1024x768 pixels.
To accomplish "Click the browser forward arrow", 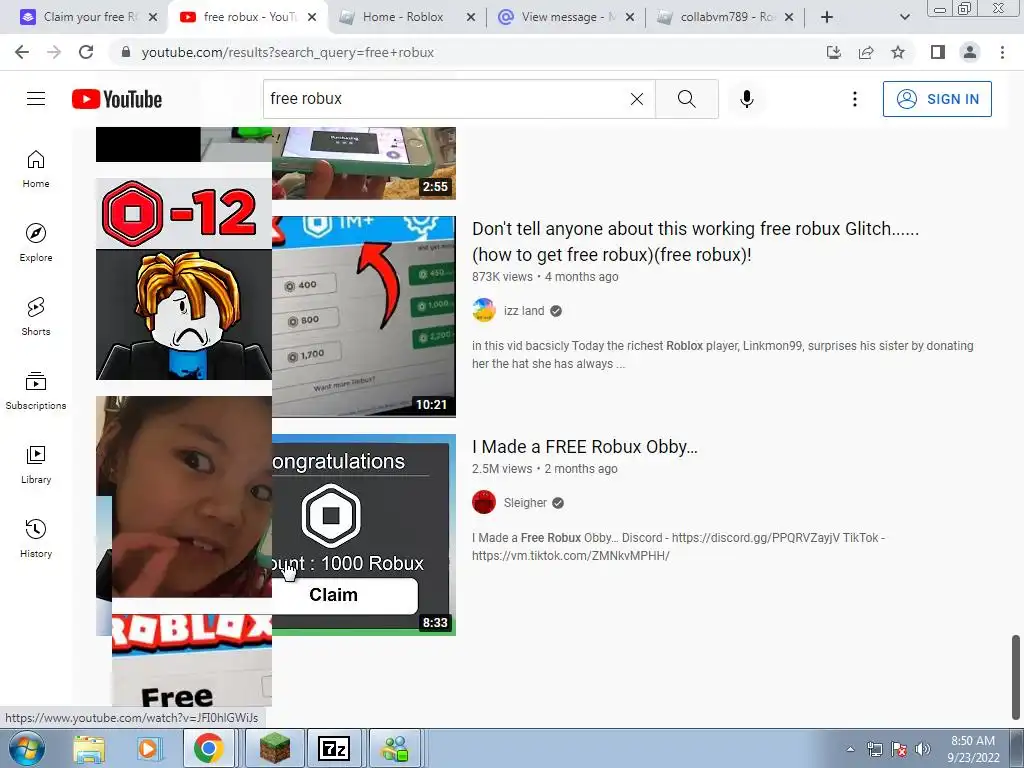I will [x=54, y=52].
